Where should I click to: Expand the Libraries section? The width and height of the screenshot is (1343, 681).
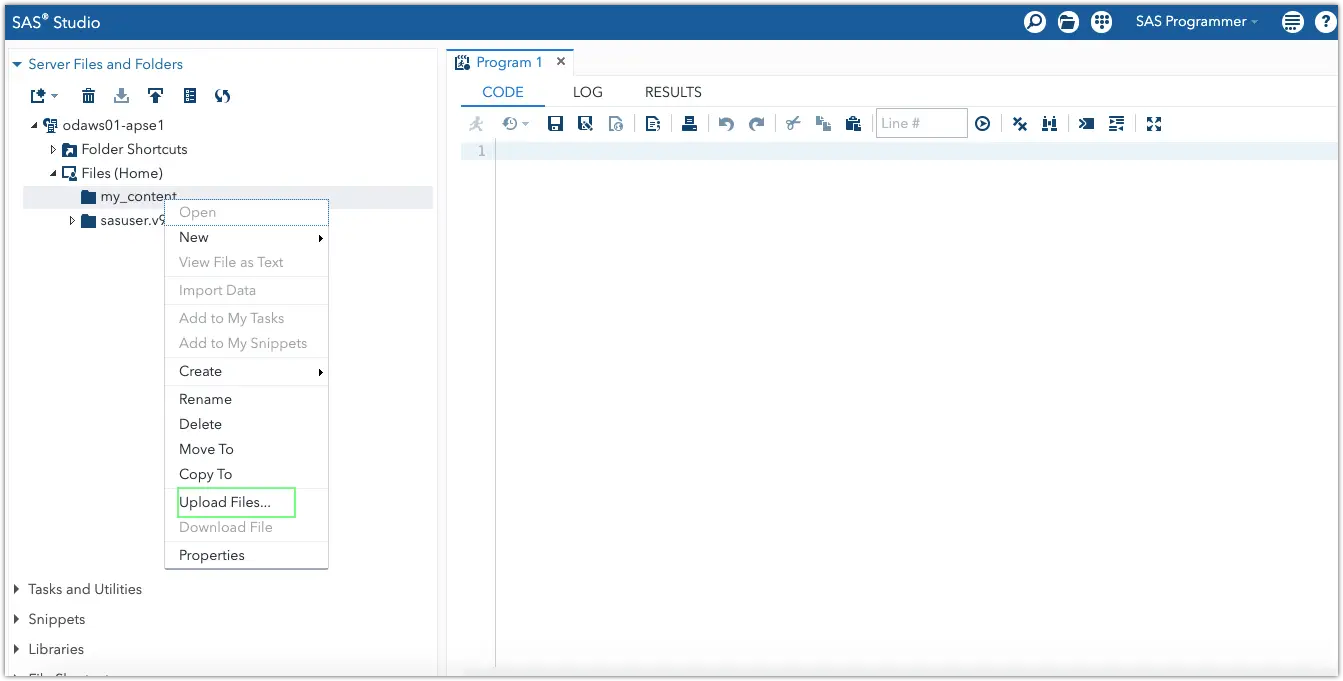17,649
